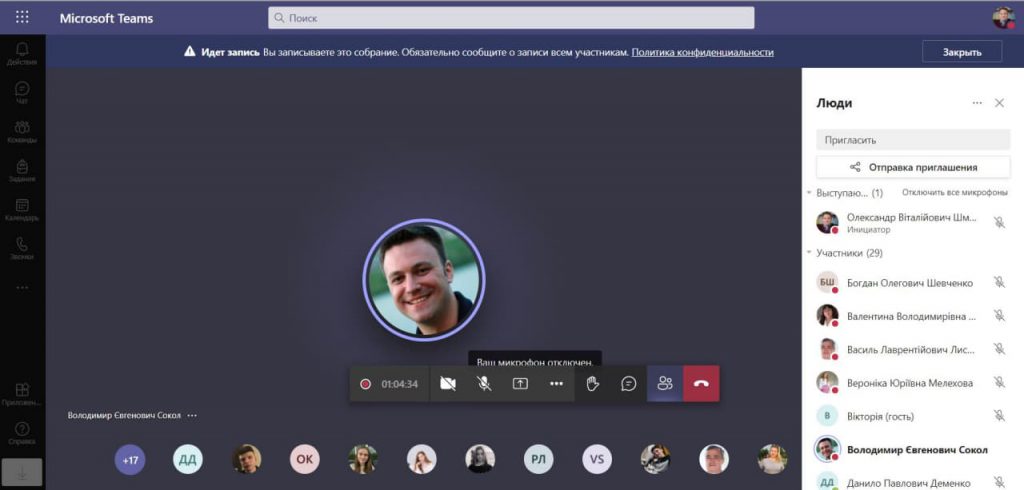This screenshot has height=490, width=1024.
Task: Hang up the call
Action: 701,384
